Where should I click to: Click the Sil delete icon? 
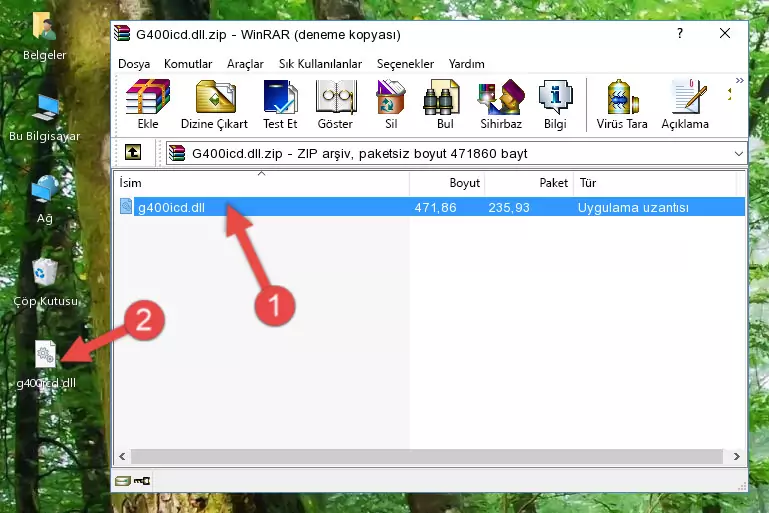391,104
